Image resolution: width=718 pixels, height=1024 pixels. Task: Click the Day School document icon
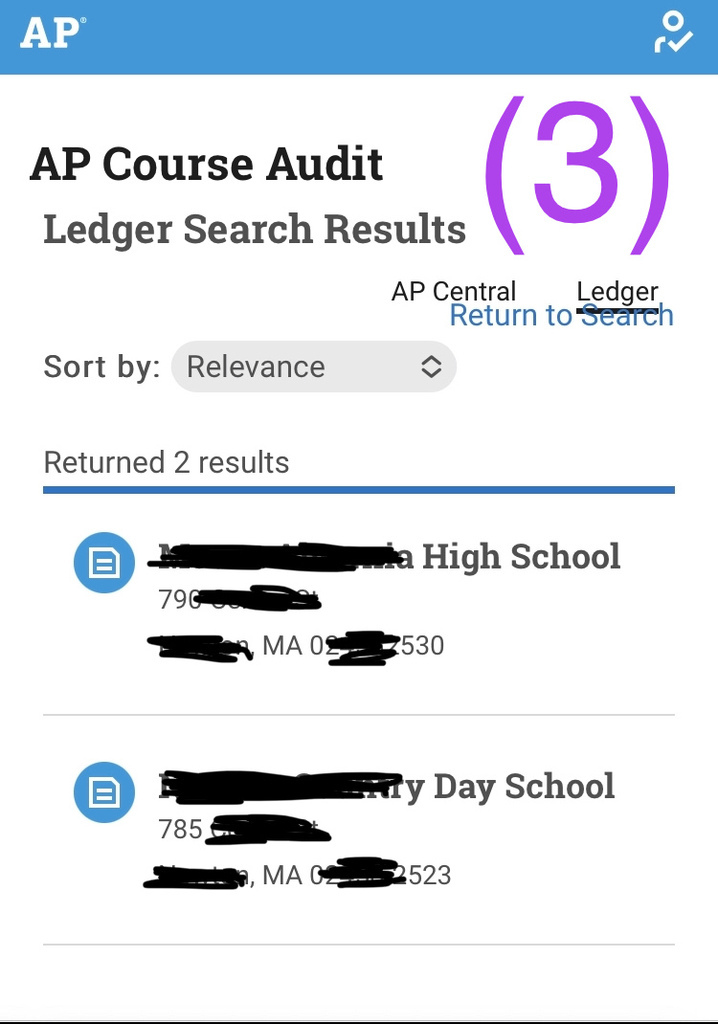[104, 792]
